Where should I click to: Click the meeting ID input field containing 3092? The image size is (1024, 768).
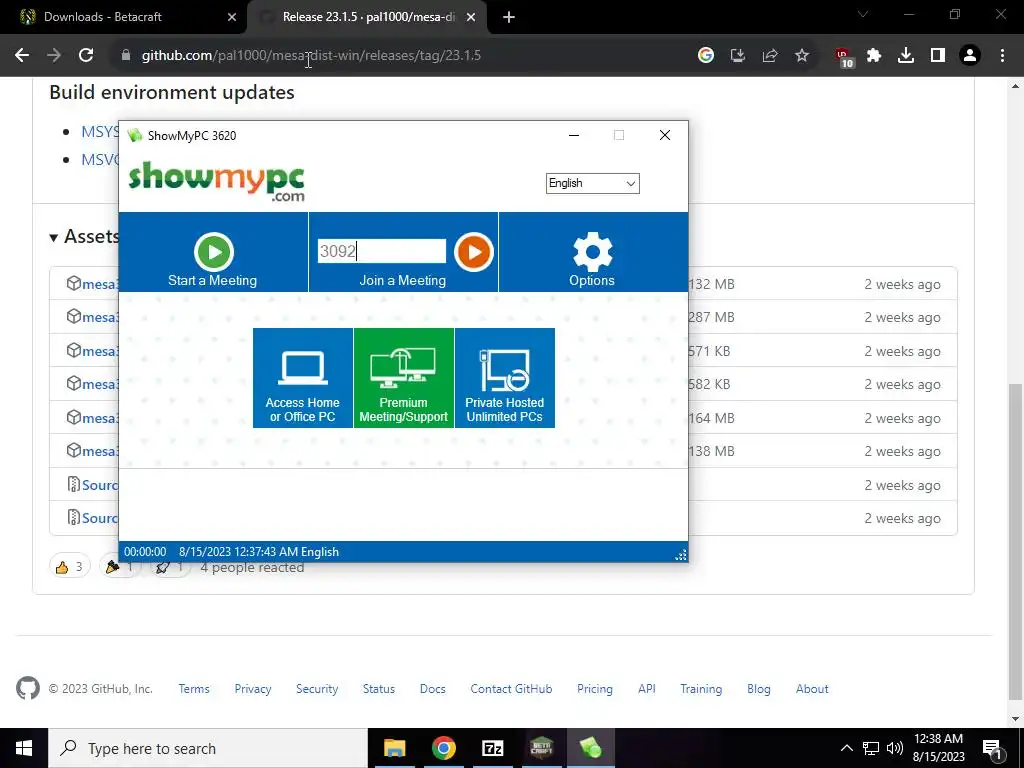click(382, 251)
